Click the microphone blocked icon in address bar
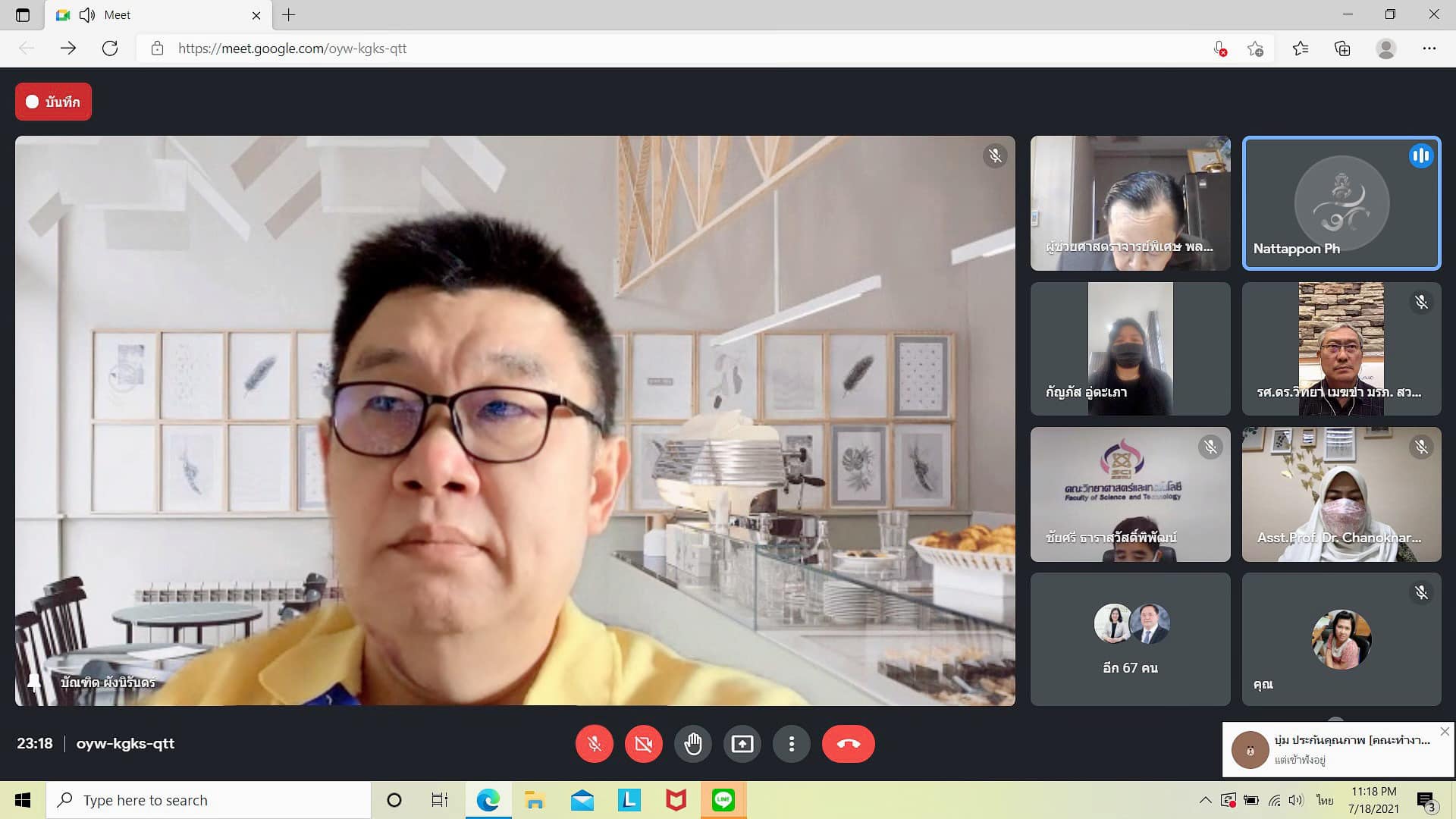 pos(1219,49)
